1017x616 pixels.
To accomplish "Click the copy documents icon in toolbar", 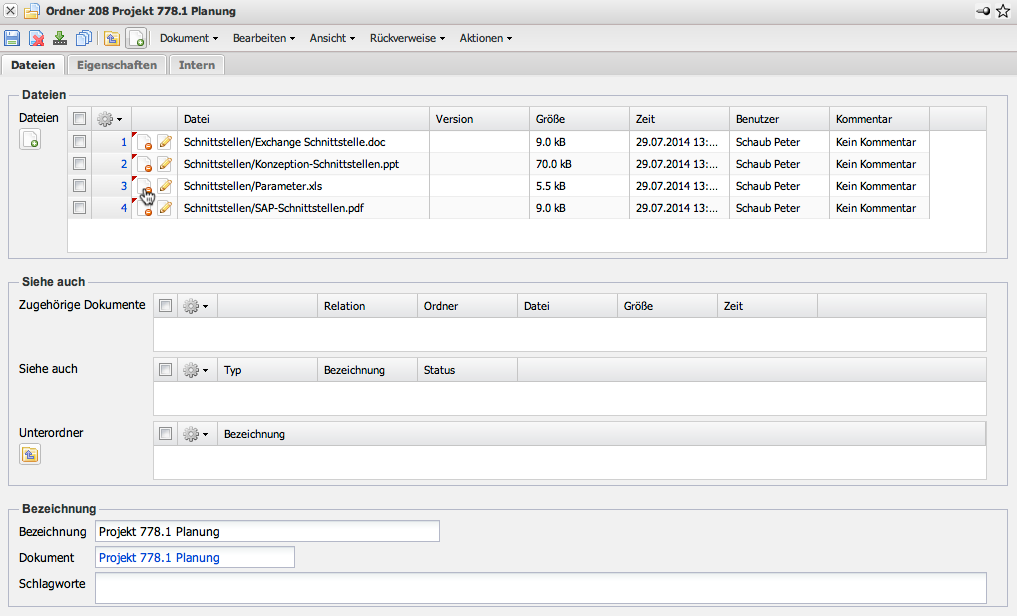I will 84,38.
